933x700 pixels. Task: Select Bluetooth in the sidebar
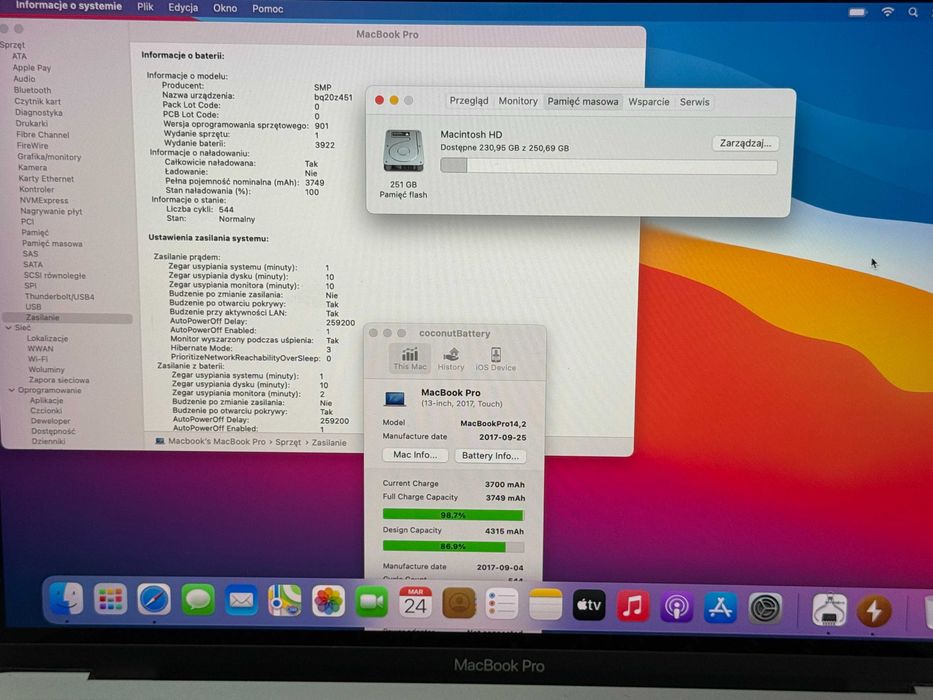[32, 90]
